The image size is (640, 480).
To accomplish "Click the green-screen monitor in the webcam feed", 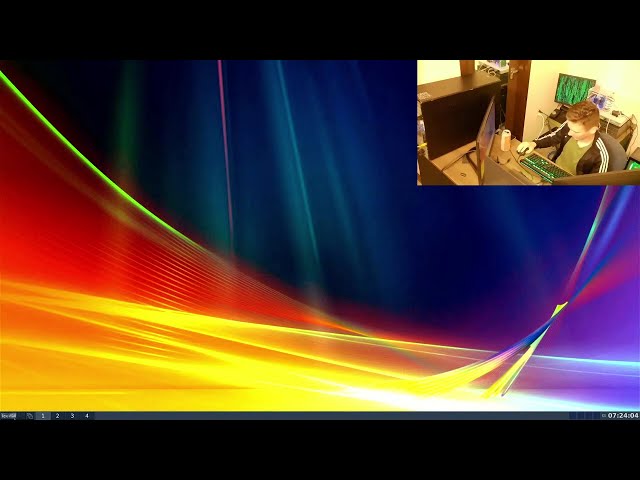I will [x=575, y=88].
